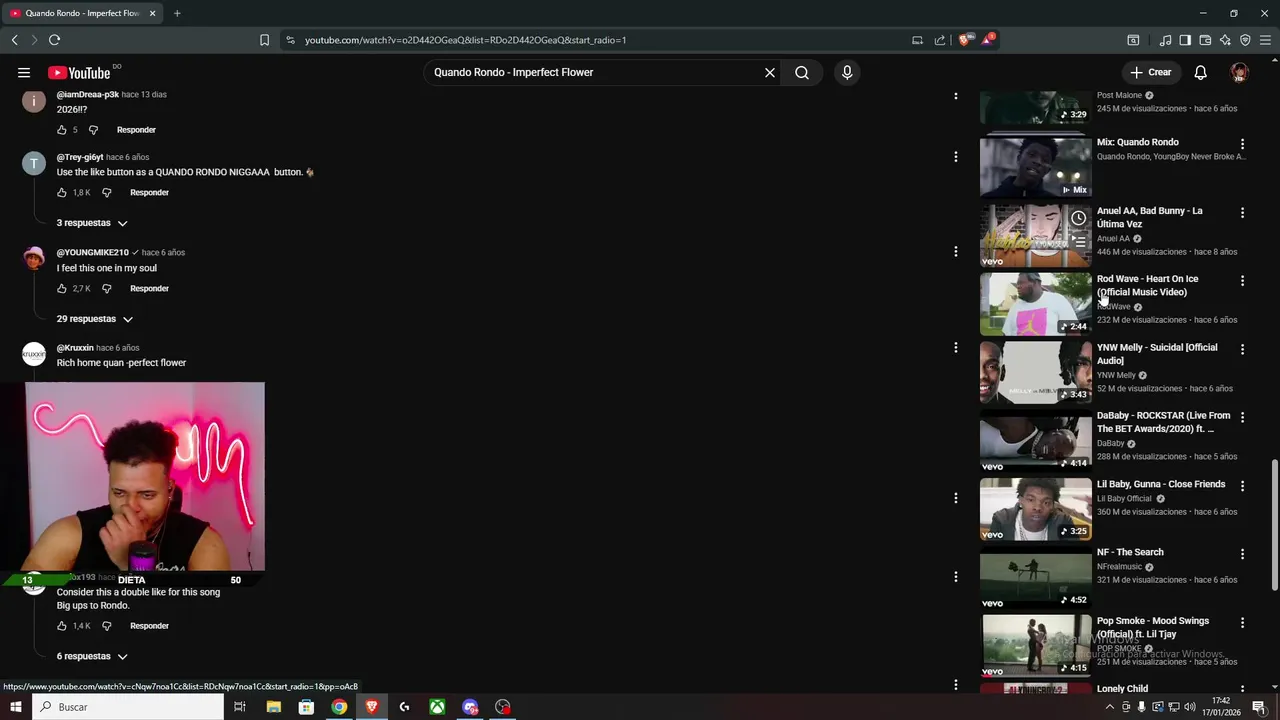Open a new browser tab
Viewport: 1280px width, 720px height.
[177, 13]
